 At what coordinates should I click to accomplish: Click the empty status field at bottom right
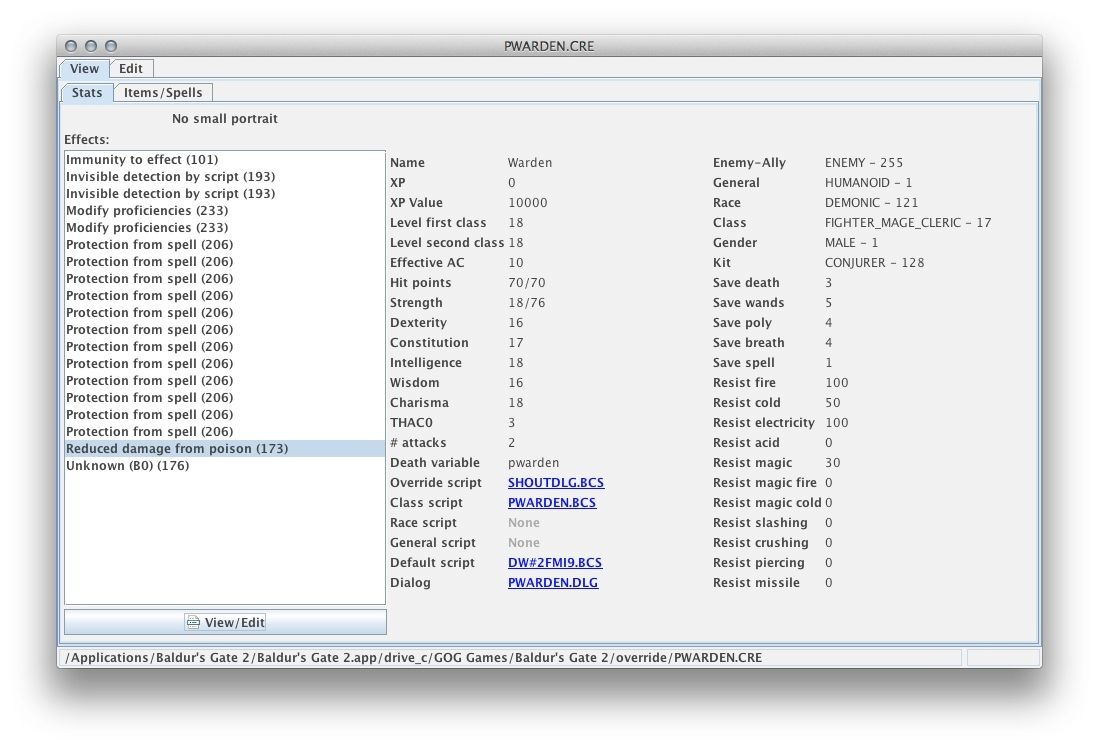click(1001, 658)
